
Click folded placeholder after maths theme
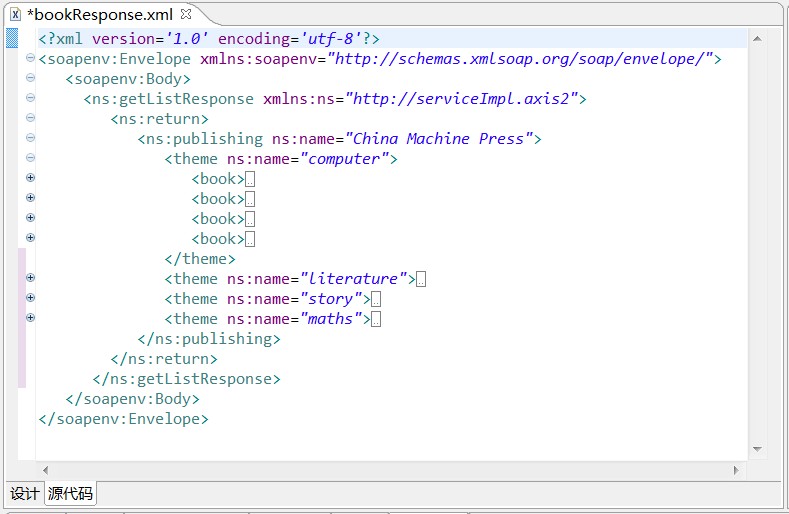[376, 319]
